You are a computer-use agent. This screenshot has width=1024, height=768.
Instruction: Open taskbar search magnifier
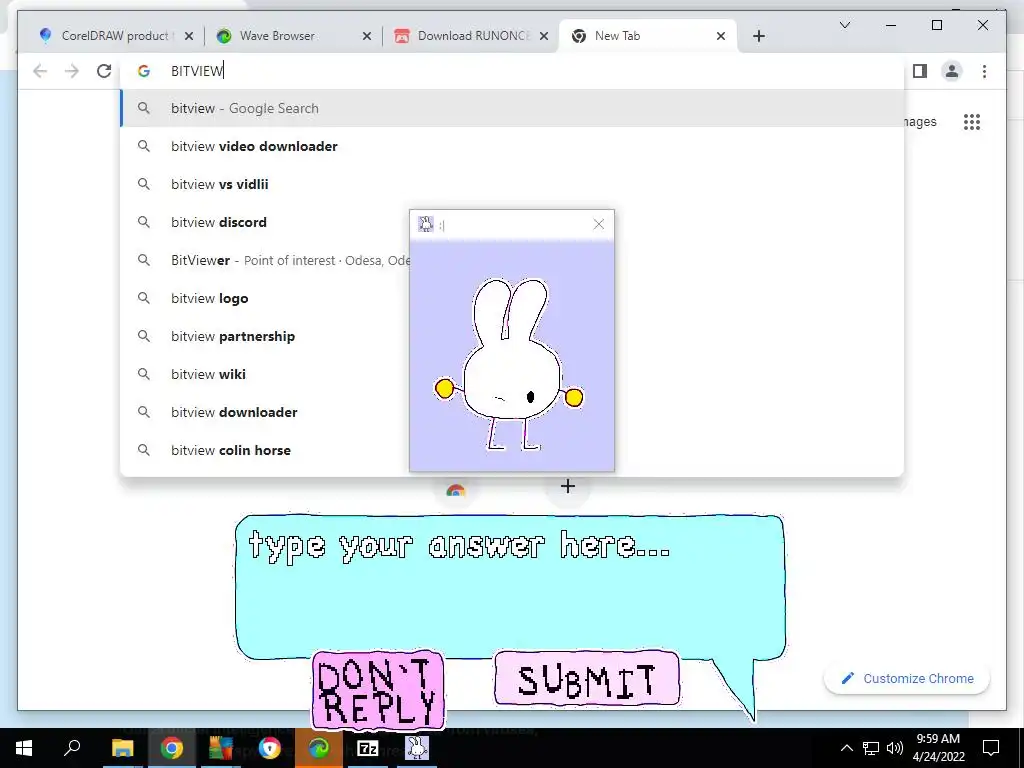click(72, 748)
